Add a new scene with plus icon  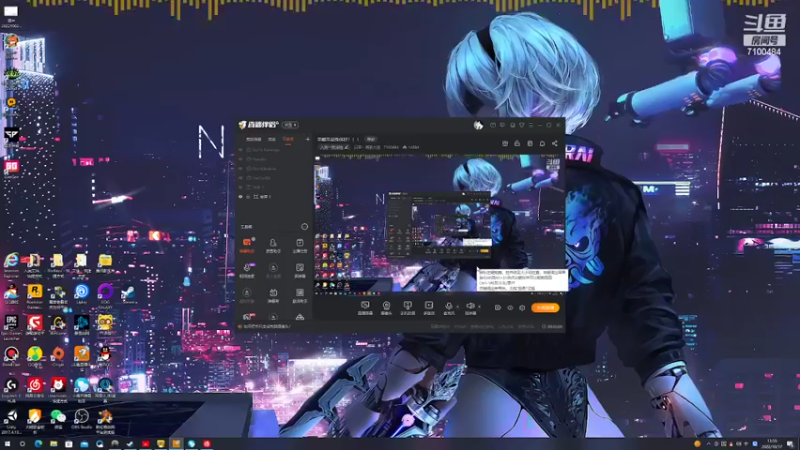[307, 139]
